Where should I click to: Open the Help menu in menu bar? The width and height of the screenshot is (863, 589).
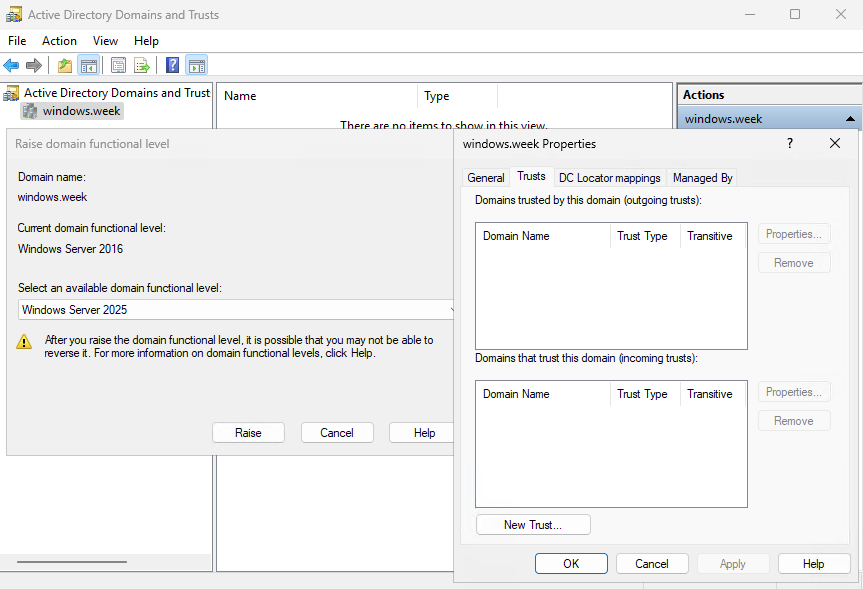(146, 41)
